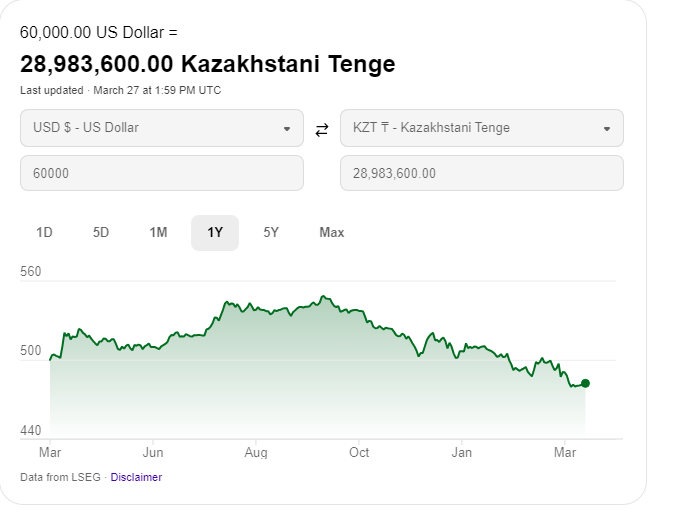Open the KZT target currency dropdown arrow
The image size is (674, 512).
pos(607,129)
